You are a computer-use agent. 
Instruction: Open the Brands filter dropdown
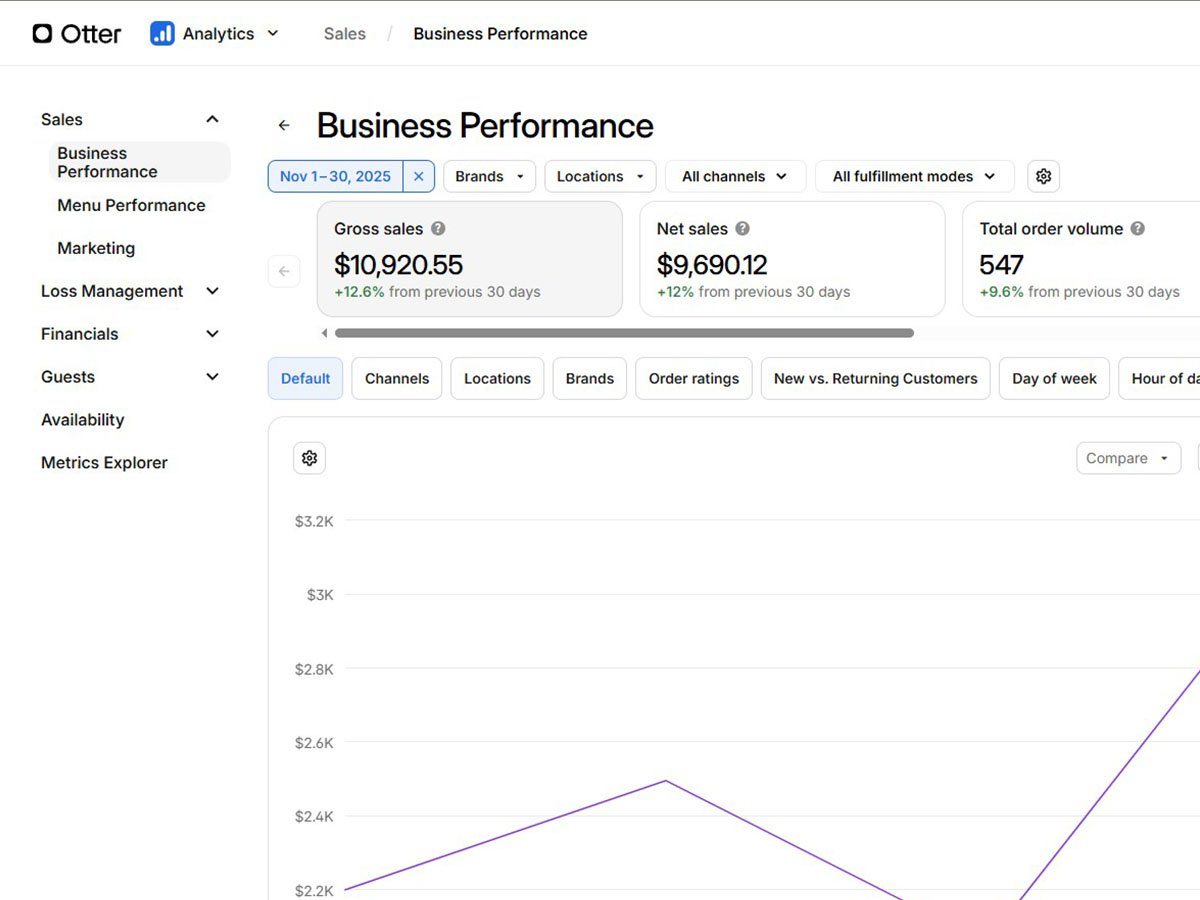pos(490,176)
